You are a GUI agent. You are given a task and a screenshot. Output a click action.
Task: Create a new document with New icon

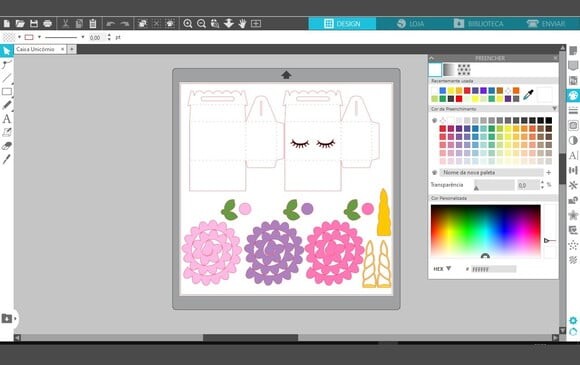pyautogui.click(x=7, y=24)
